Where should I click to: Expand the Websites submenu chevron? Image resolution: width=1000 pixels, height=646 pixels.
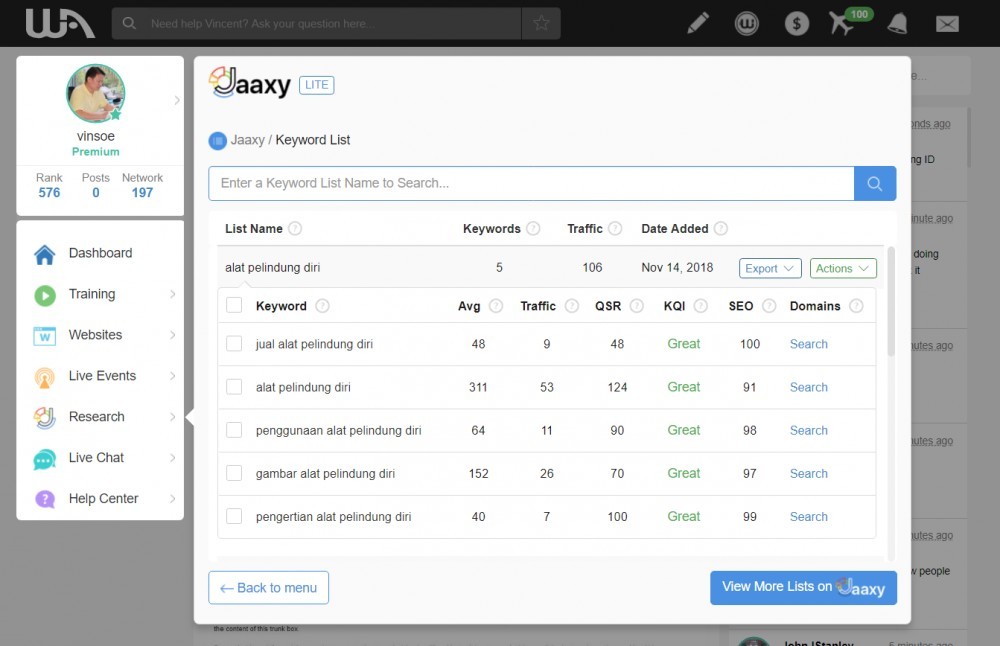click(172, 335)
